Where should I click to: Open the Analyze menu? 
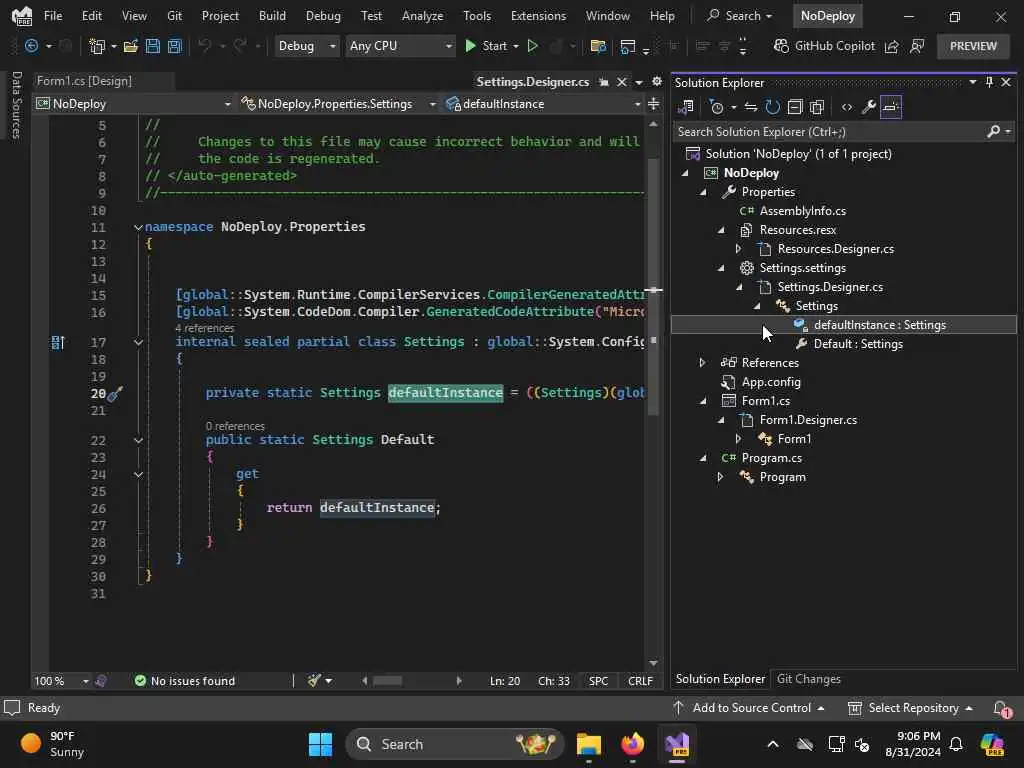pos(423,16)
